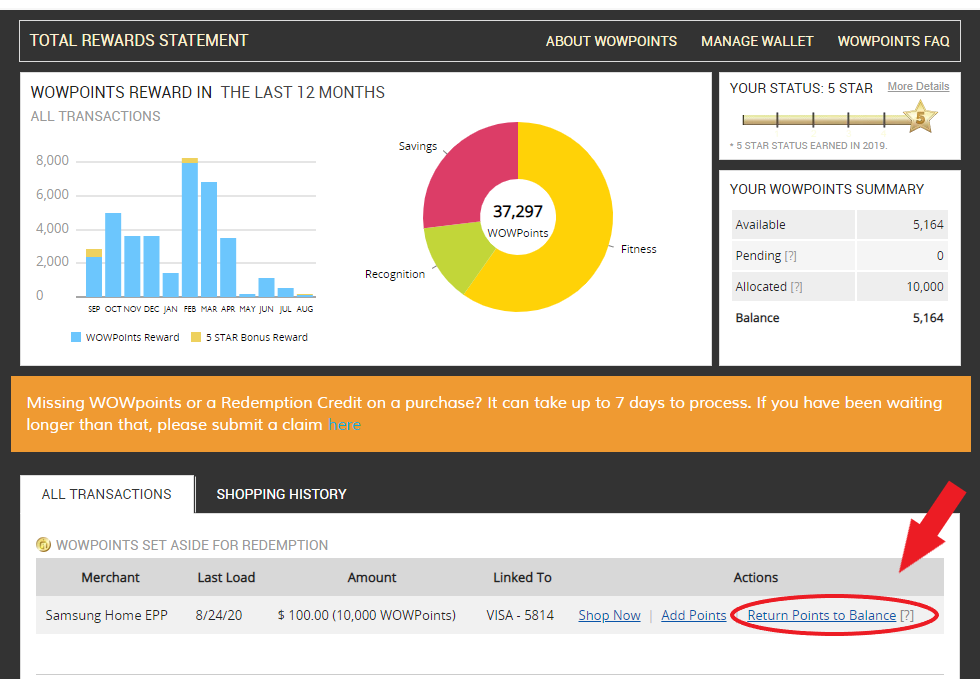Screen dimensions: 980x679
Task: Click the Balance row label
Action: (x=757, y=318)
